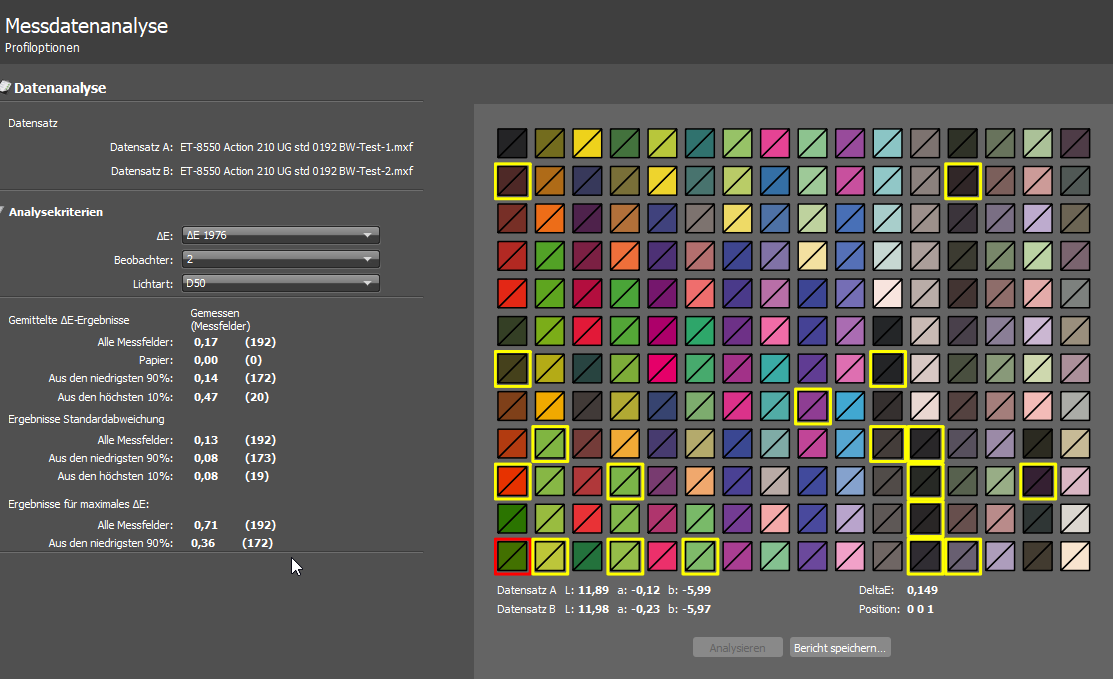Image resolution: width=1113 pixels, height=679 pixels.
Task: Click the bright yellow swatch in top row
Action: tap(587, 142)
